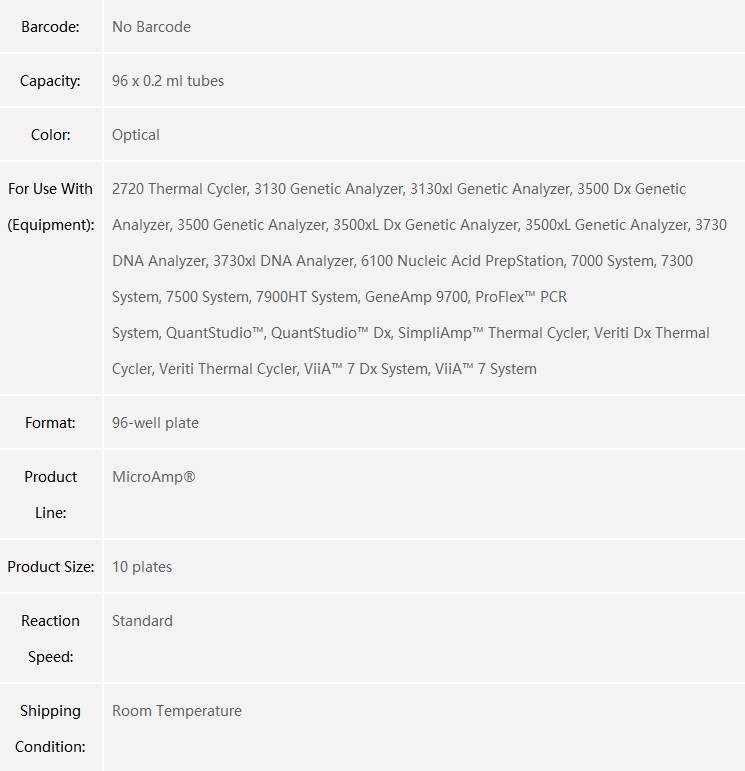
Task: Click the 10 plates product size value
Action: [142, 567]
